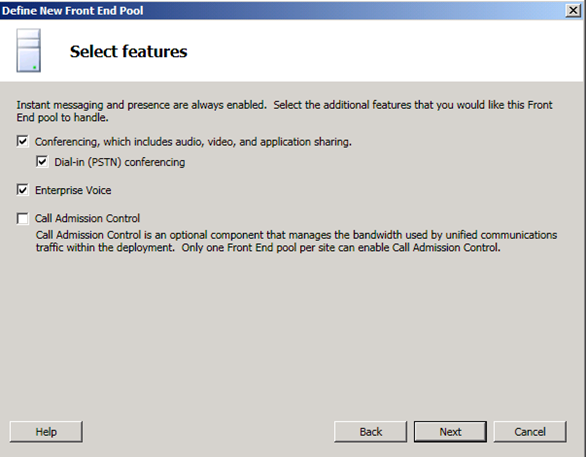
Task: Disable the Enterprise Voice checkbox
Action: pyautogui.click(x=22, y=190)
